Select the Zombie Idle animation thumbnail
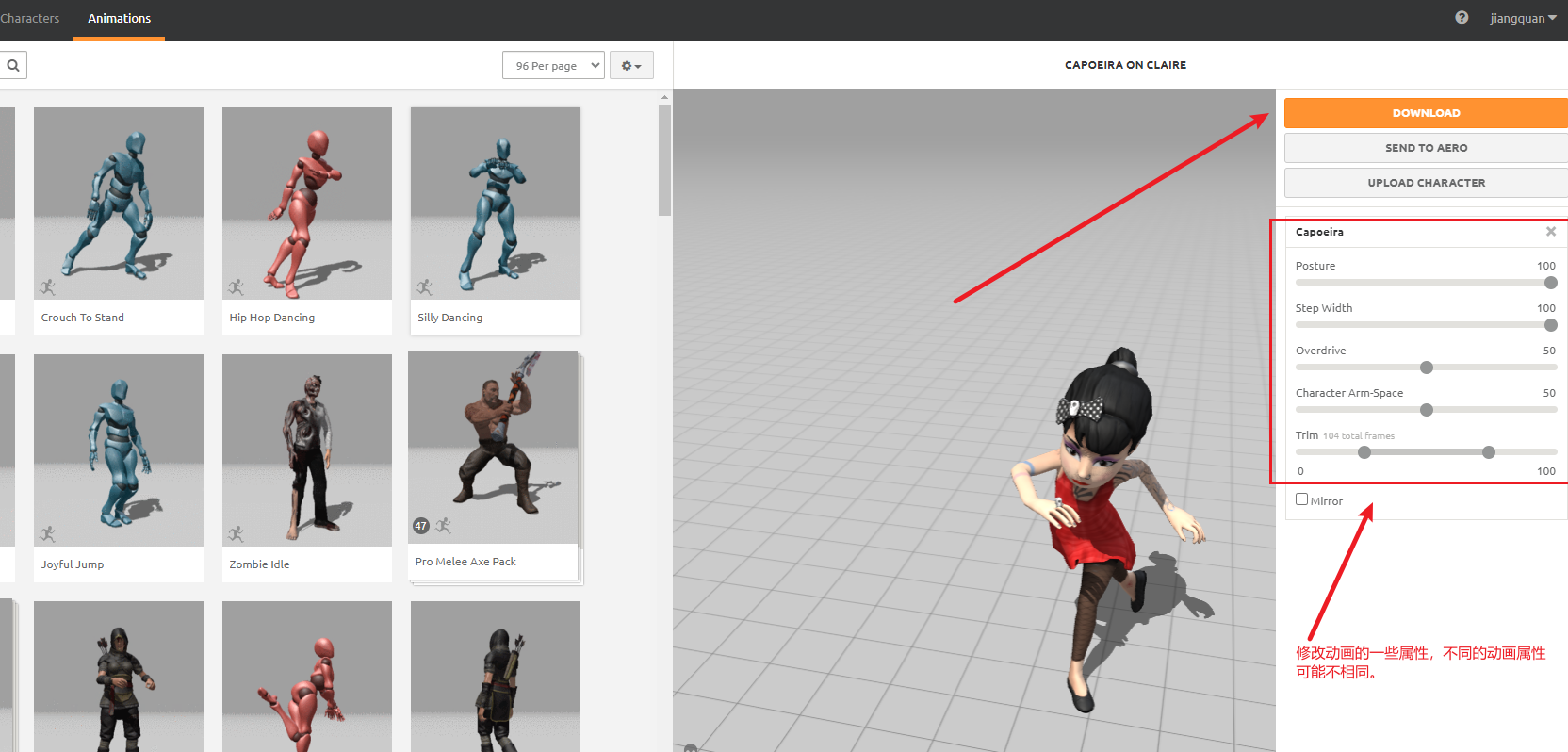This screenshot has width=1568, height=752. (307, 450)
